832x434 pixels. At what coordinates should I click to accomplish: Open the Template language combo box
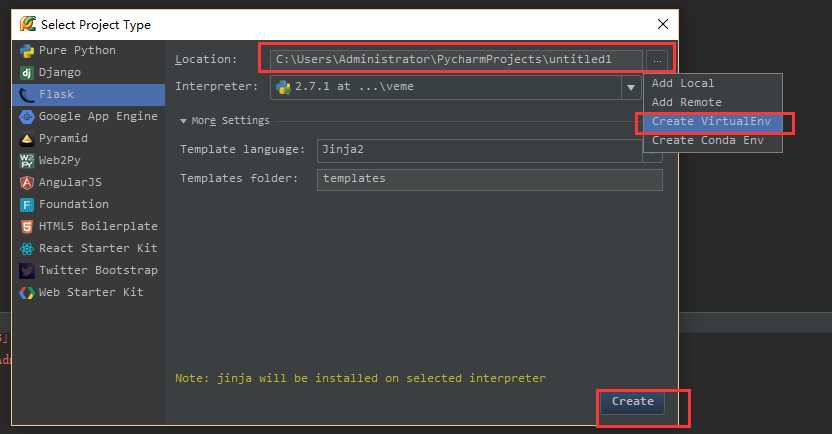click(489, 151)
